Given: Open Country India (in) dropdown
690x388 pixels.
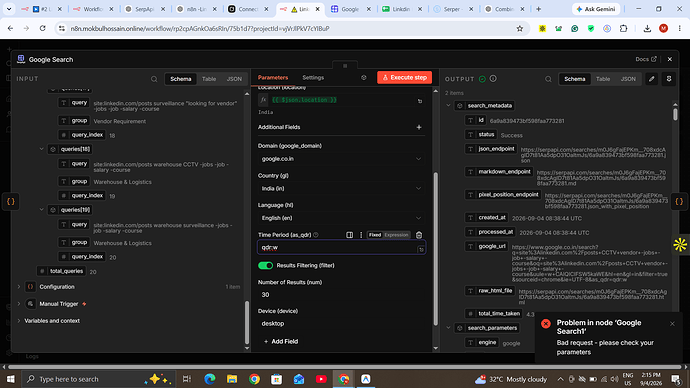Looking at the screenshot, I should (341, 188).
